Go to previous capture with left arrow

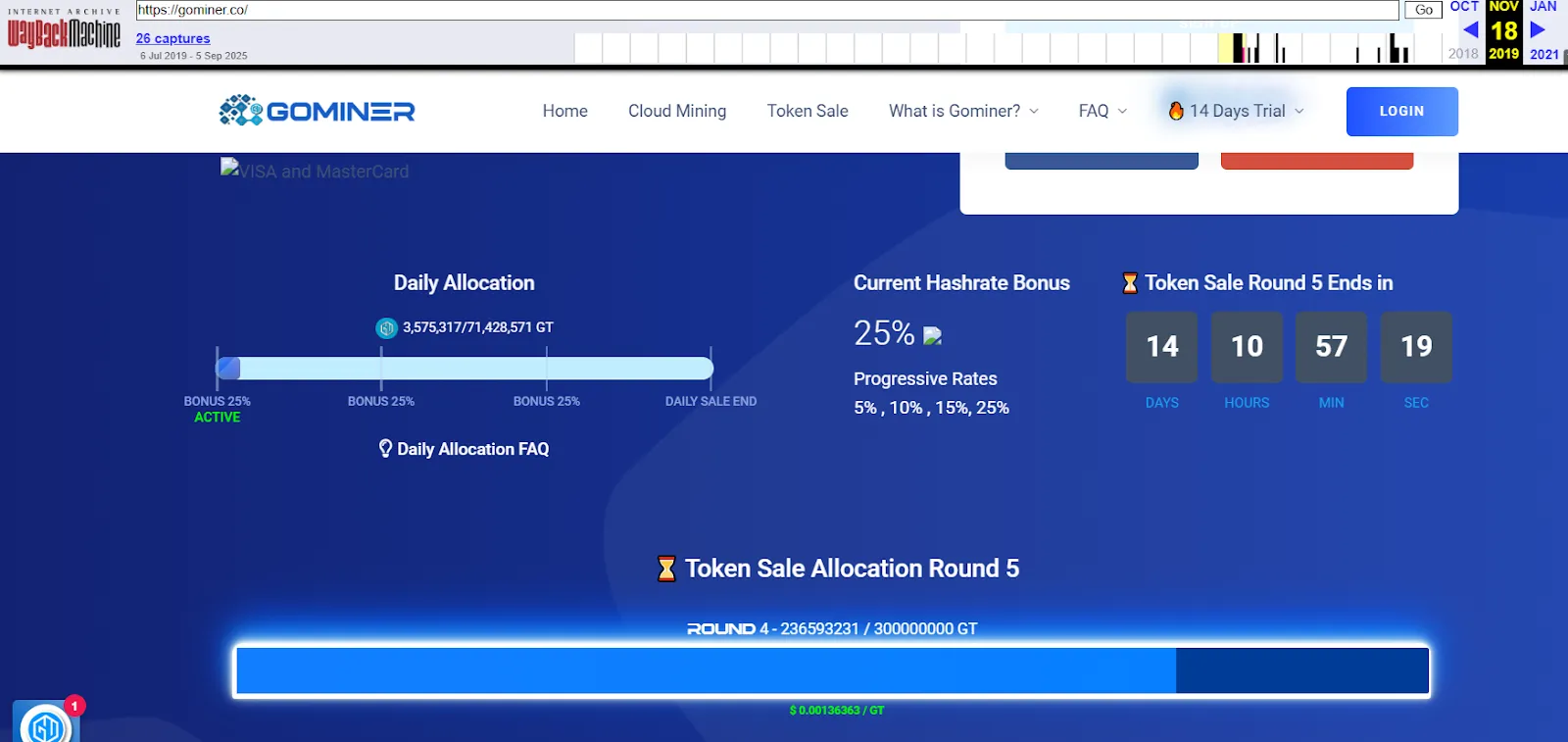pyautogui.click(x=1470, y=30)
